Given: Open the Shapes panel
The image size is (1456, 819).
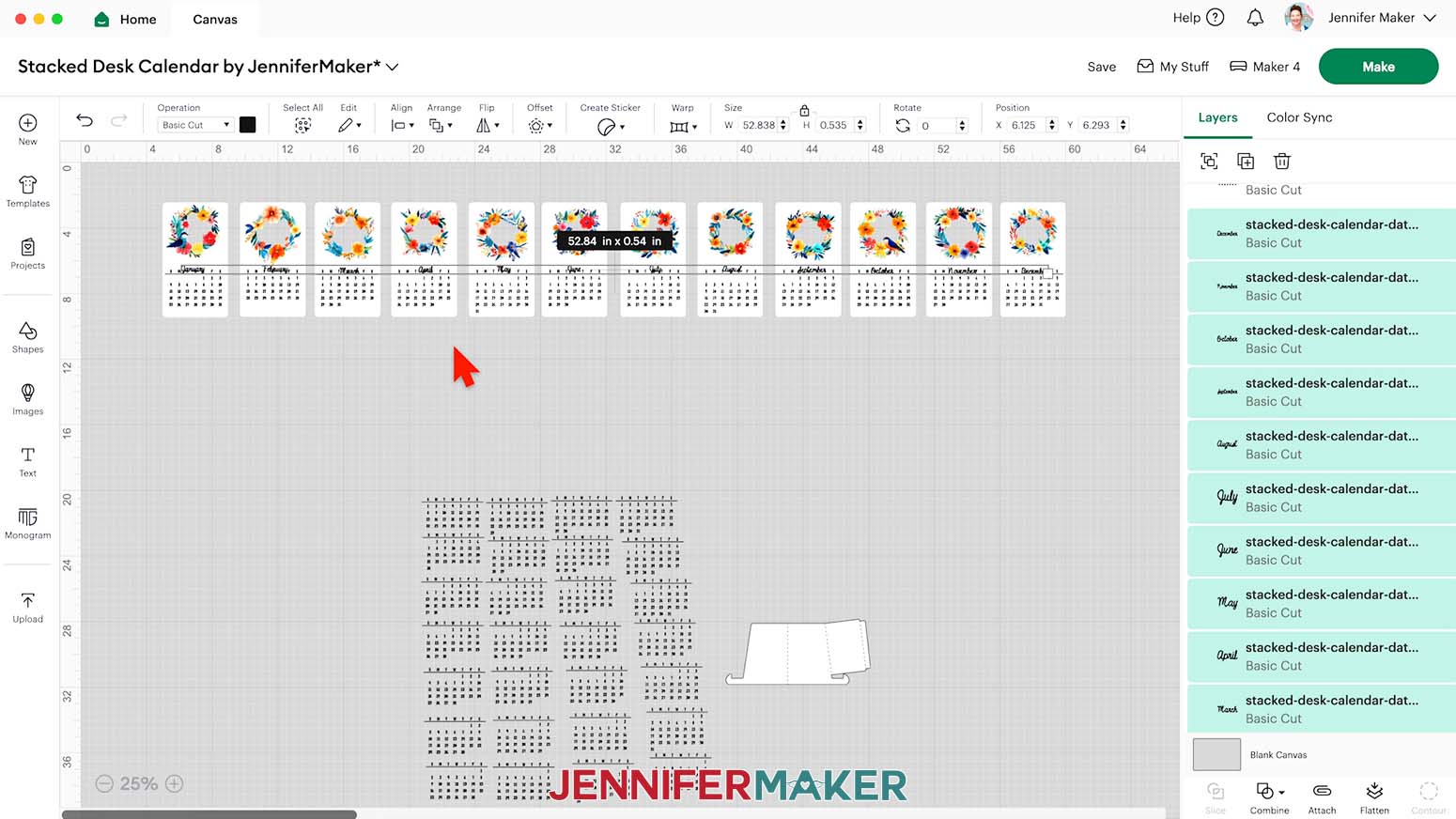Looking at the screenshot, I should tap(28, 337).
